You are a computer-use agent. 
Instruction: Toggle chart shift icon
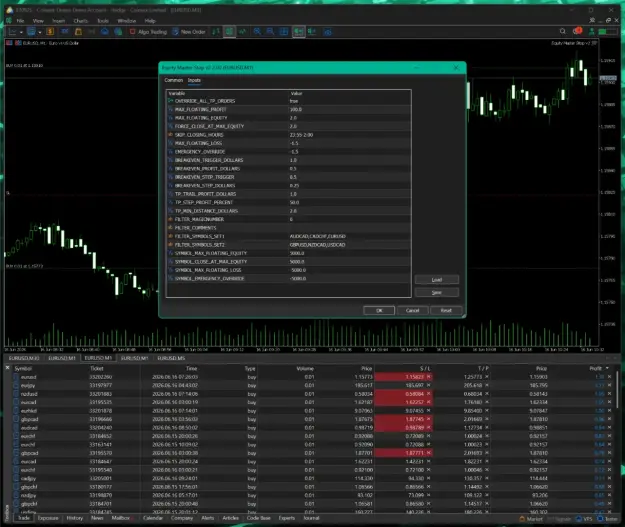(312, 31)
